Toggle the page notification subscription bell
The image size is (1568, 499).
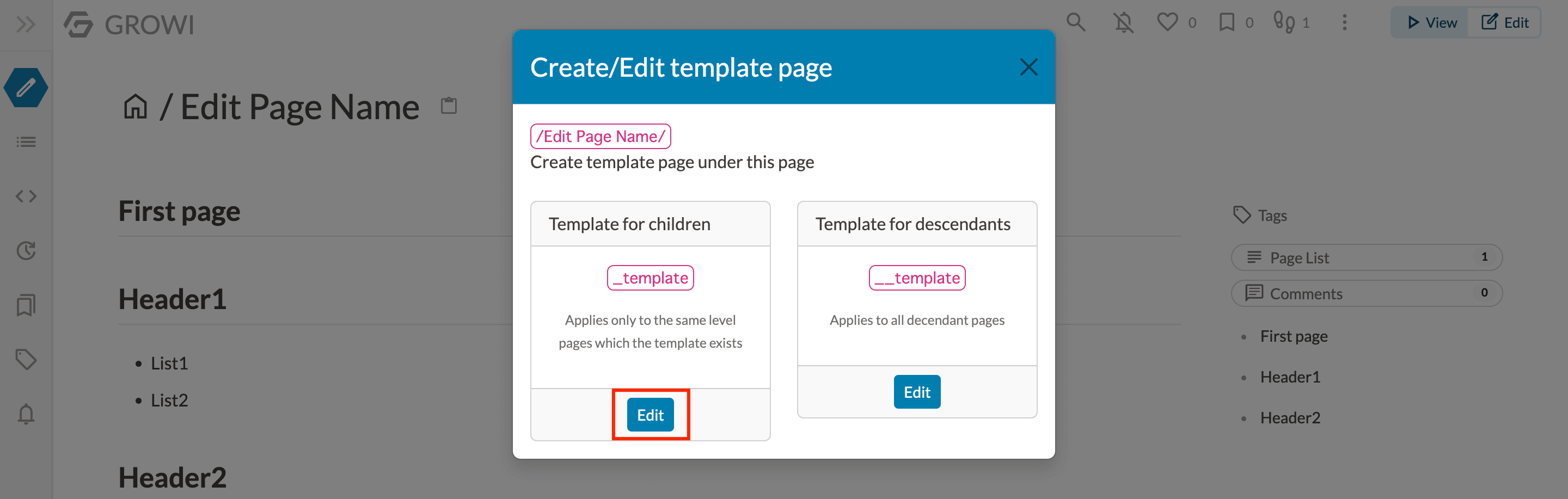tap(1123, 22)
